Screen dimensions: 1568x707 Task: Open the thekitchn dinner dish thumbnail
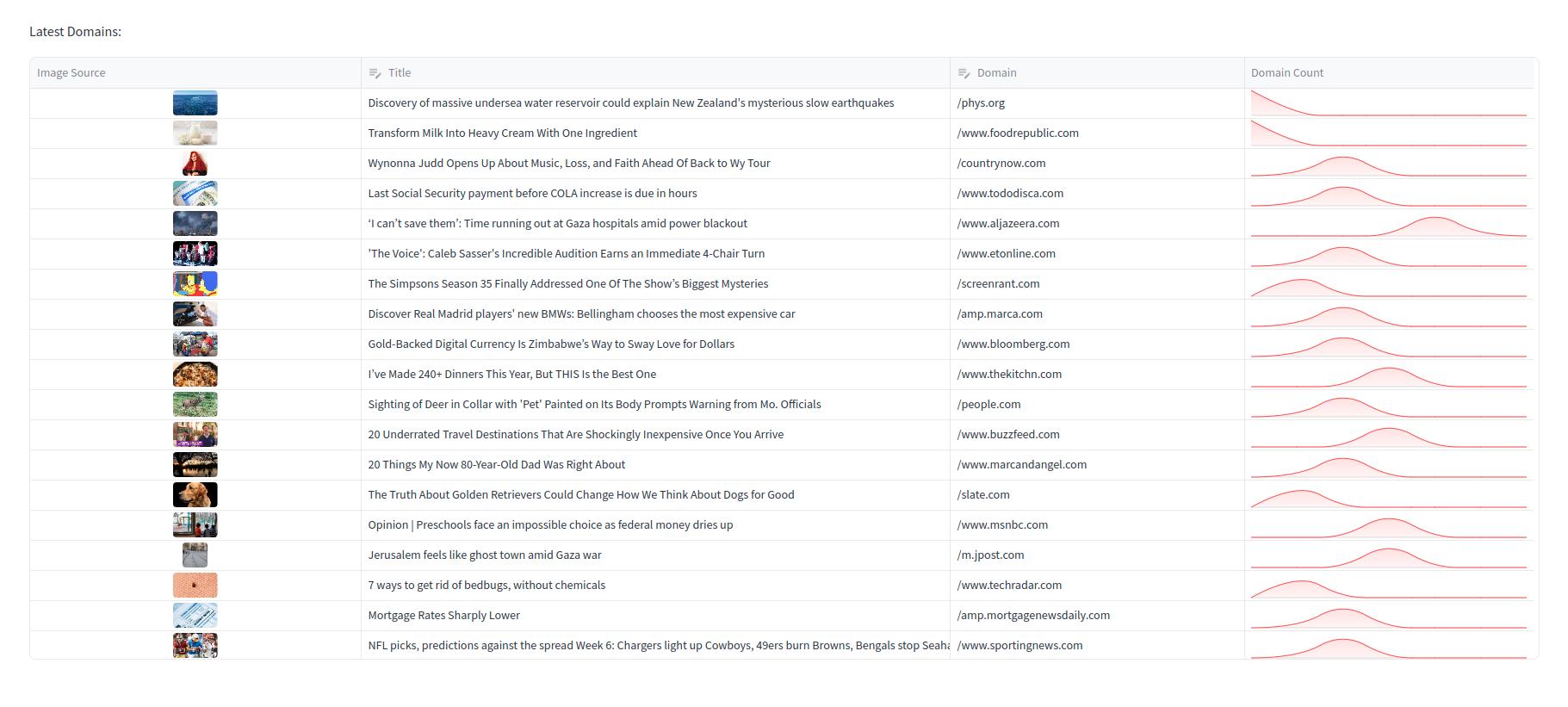click(195, 375)
